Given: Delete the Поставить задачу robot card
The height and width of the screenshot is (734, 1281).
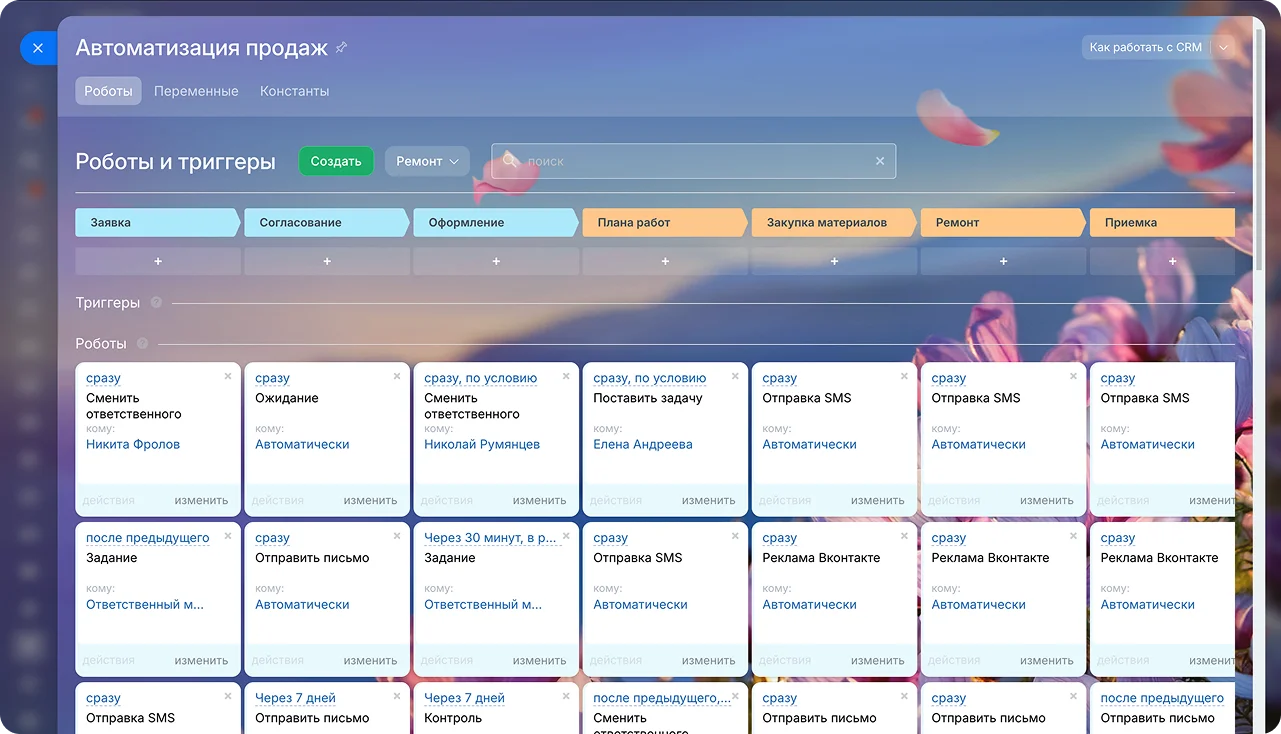Looking at the screenshot, I should [735, 377].
